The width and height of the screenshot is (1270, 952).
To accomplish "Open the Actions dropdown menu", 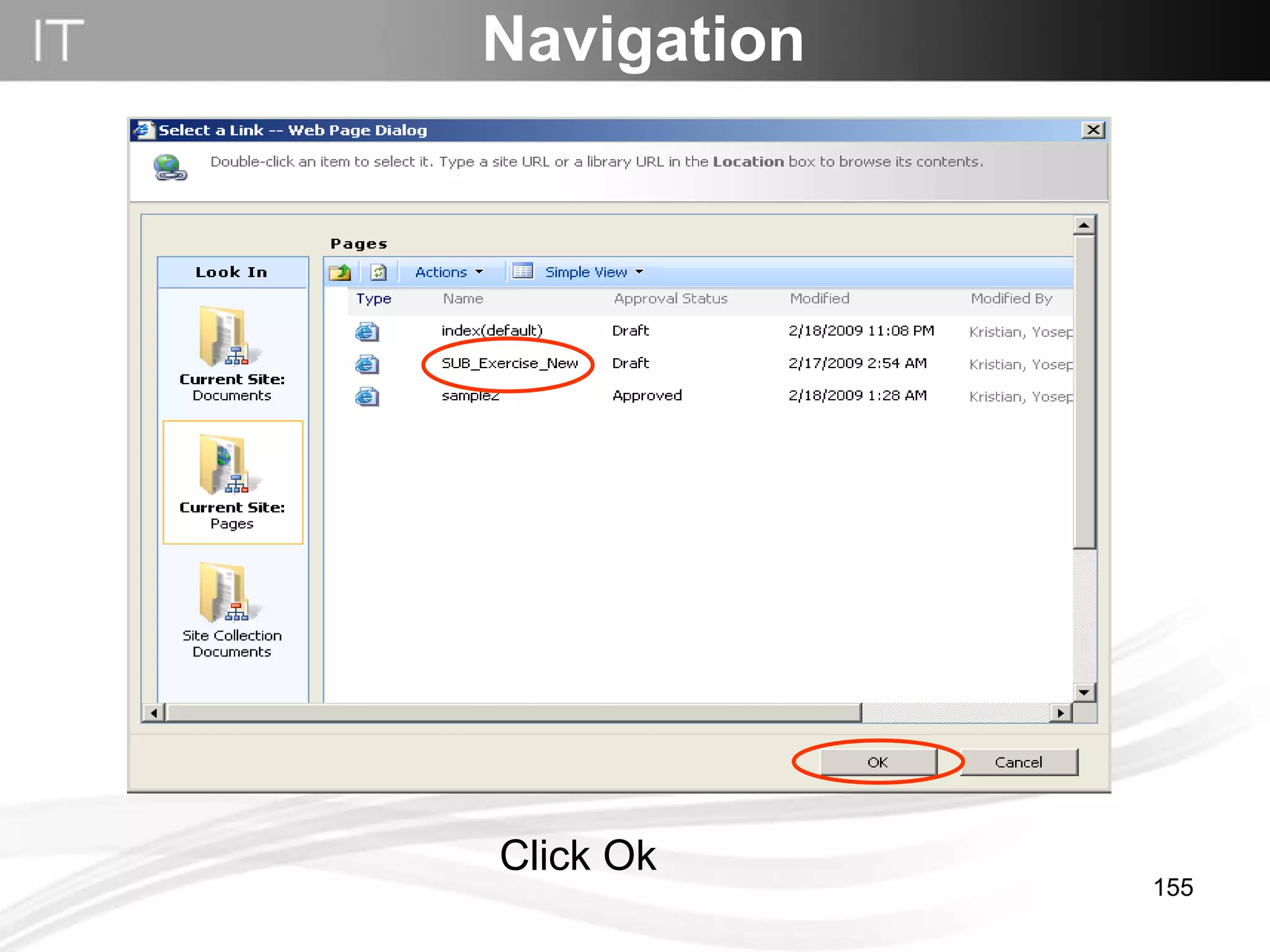I will pyautogui.click(x=448, y=272).
